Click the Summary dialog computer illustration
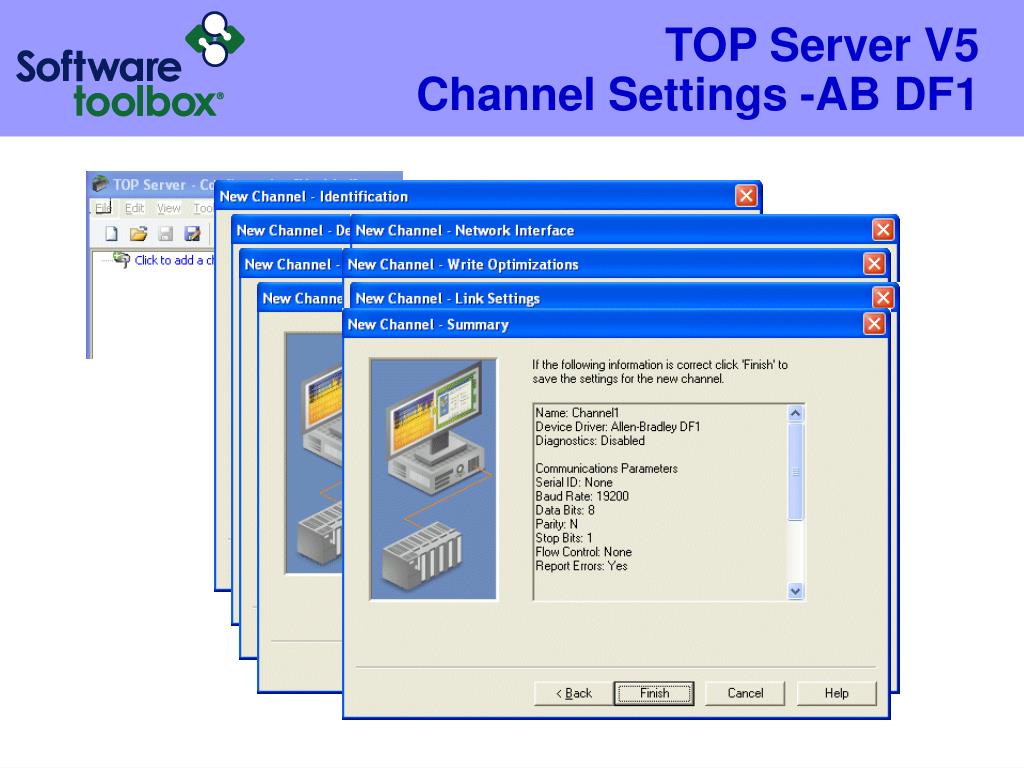The width and height of the screenshot is (1024, 768). (x=434, y=479)
